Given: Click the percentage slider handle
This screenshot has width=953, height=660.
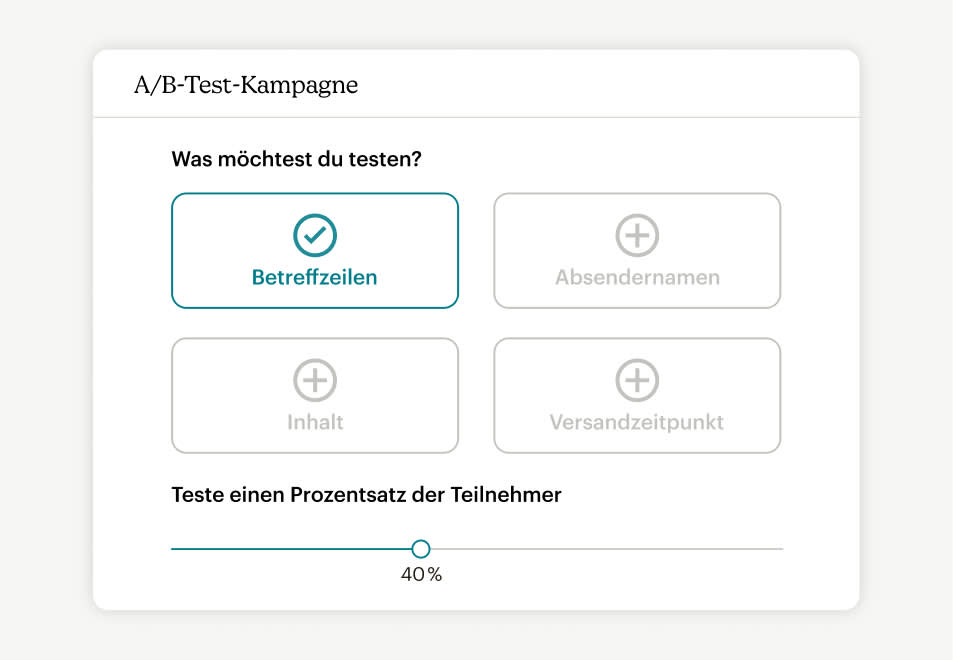Looking at the screenshot, I should click(421, 549).
